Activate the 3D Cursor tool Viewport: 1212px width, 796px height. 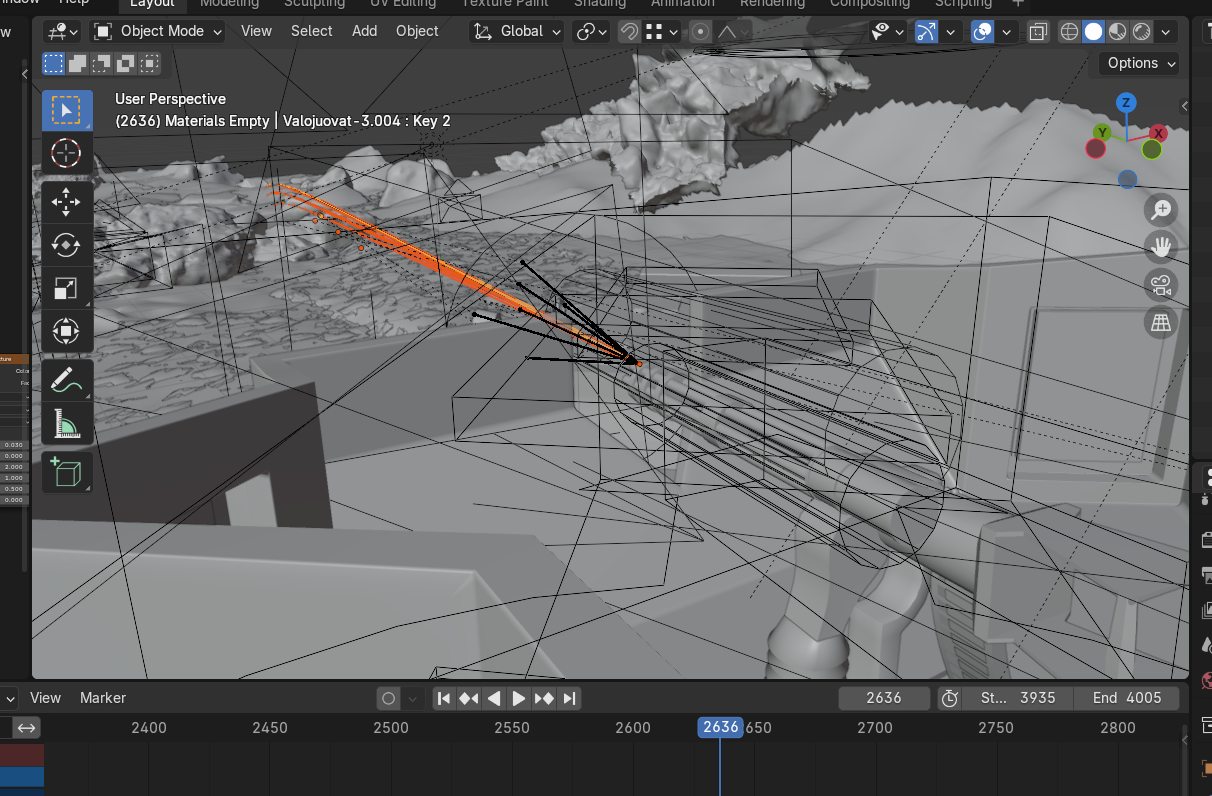(67, 153)
